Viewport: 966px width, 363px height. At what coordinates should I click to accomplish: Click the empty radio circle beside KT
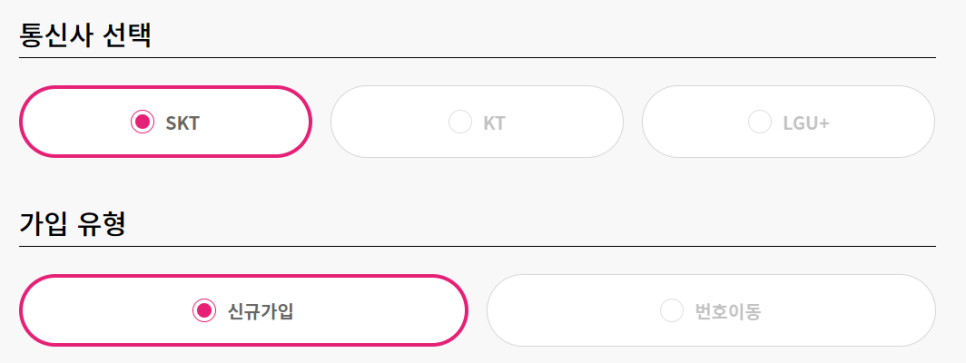click(x=460, y=122)
